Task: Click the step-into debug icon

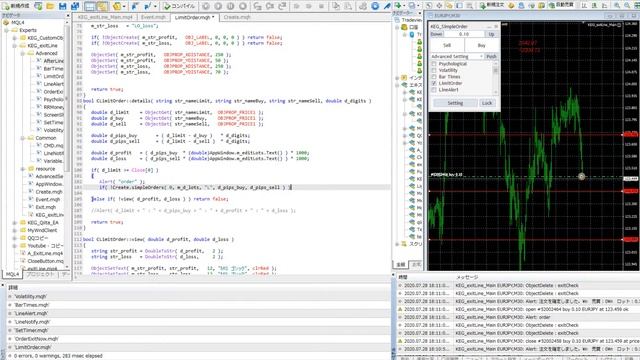Action: [x=257, y=6]
